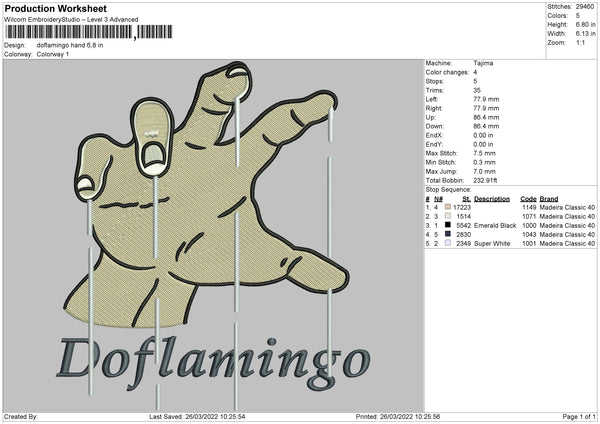Select the Width value '6.13 in'
The width and height of the screenshot is (600, 424).
[585, 34]
